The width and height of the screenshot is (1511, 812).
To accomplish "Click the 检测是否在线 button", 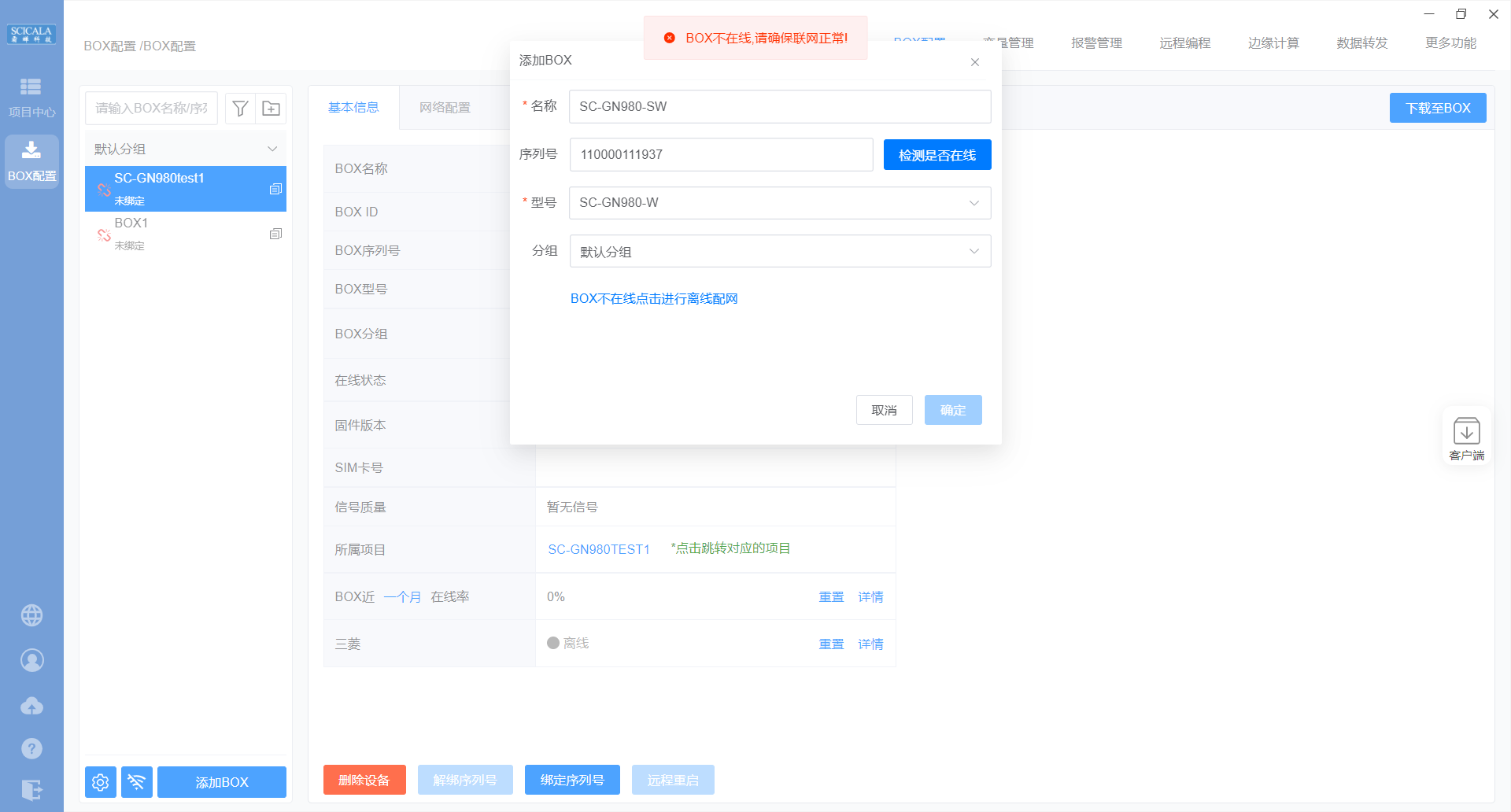I will (x=937, y=155).
